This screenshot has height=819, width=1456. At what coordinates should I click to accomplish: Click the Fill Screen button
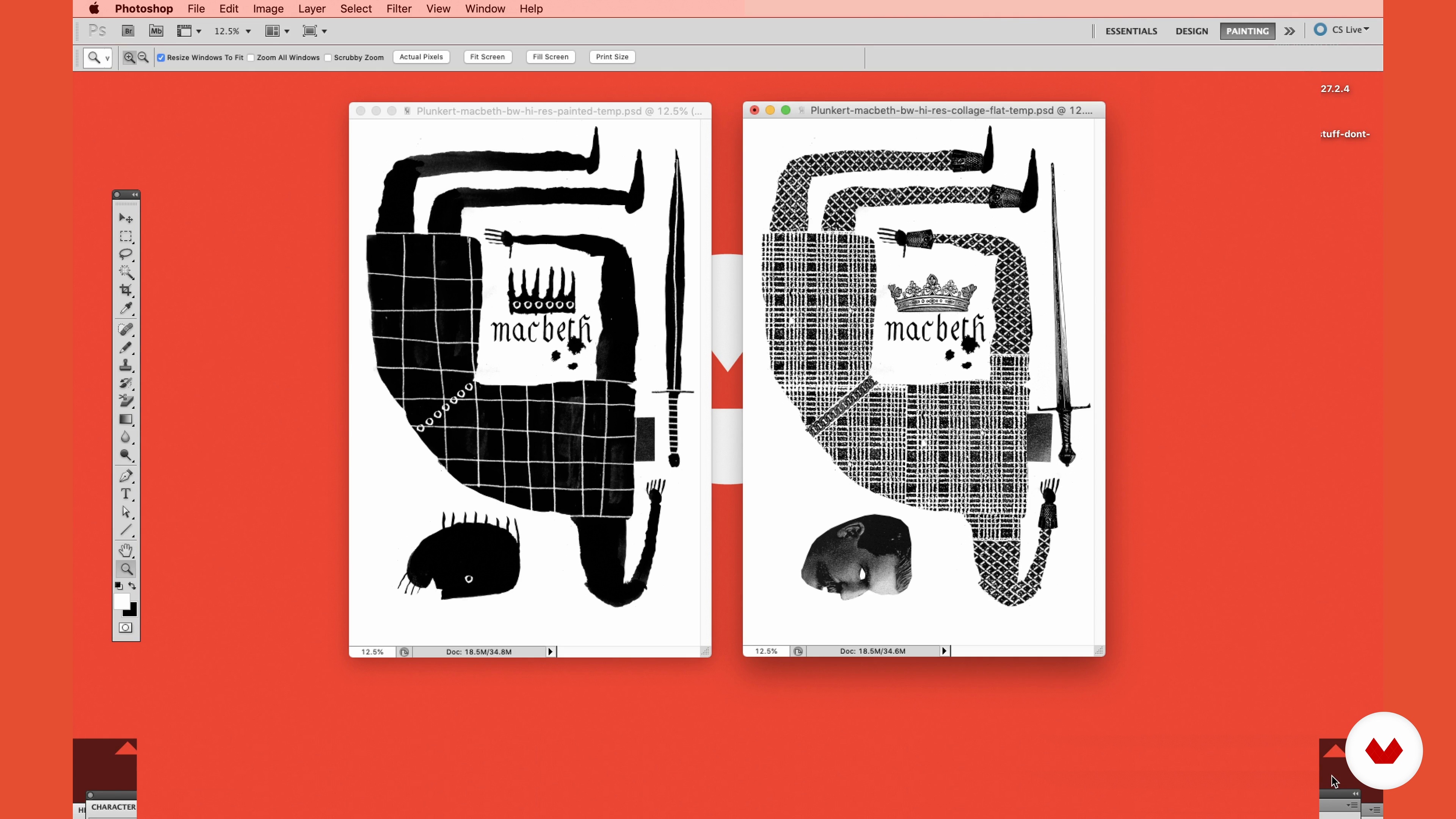(x=551, y=57)
